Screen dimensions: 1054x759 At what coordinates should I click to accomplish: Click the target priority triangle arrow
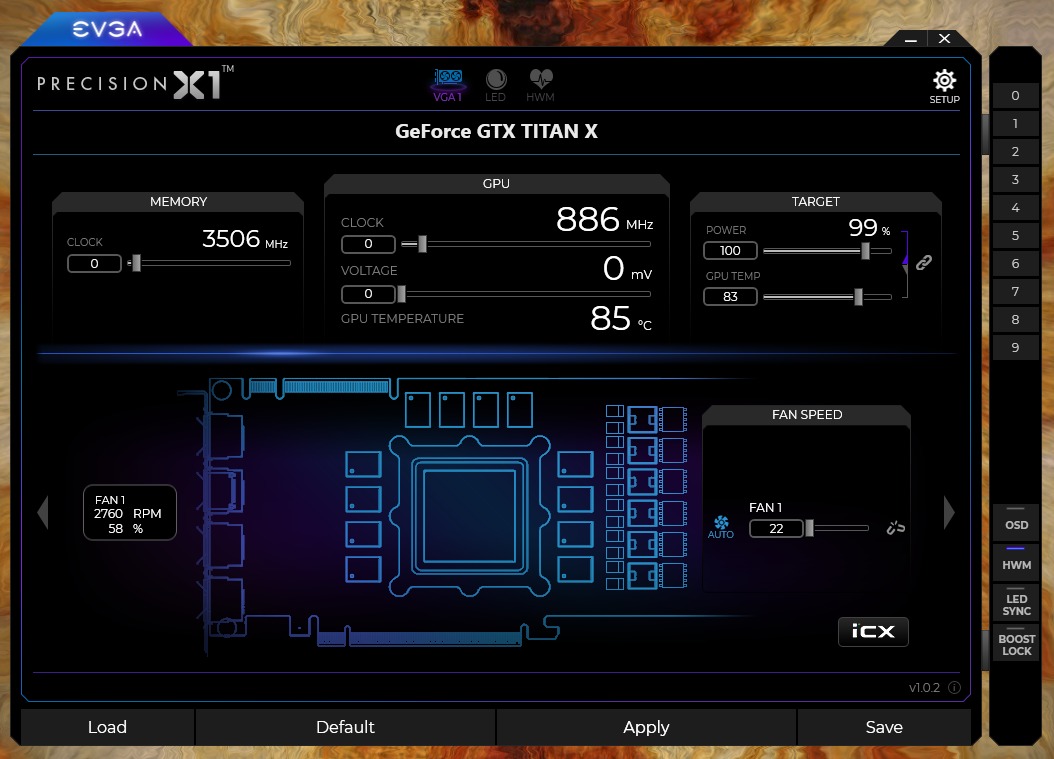[x=906, y=260]
